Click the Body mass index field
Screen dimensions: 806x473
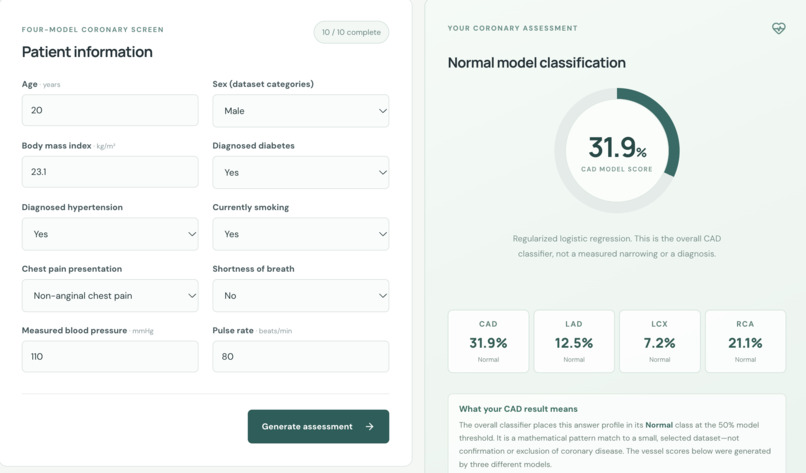[x=110, y=172]
